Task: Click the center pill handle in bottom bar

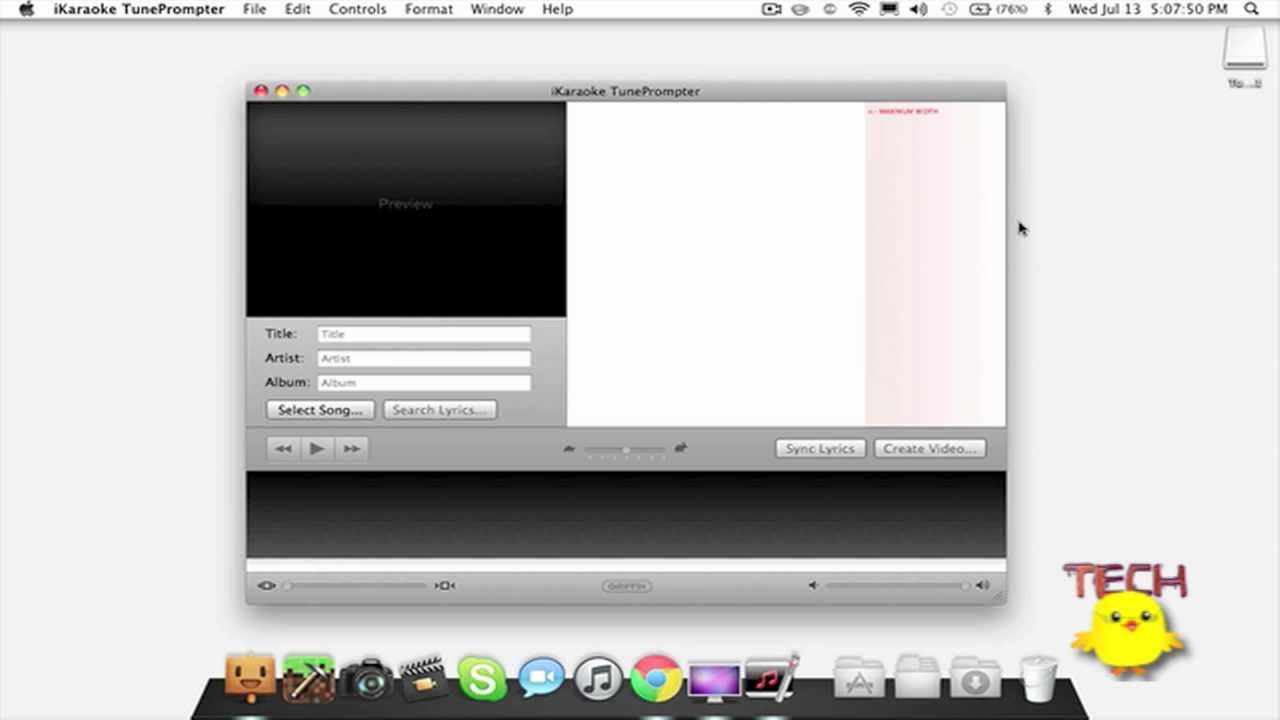Action: (627, 586)
